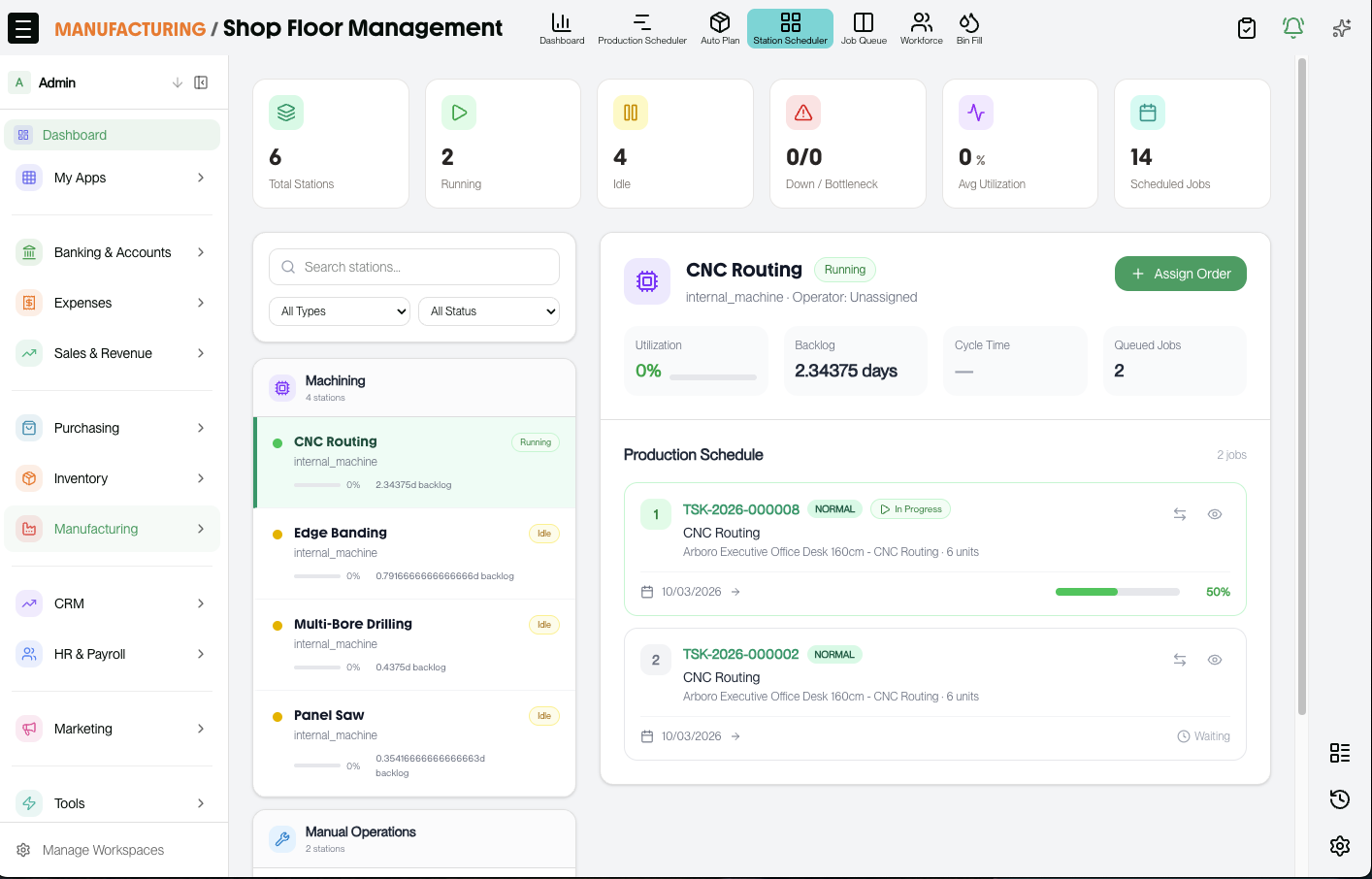Toggle the layout list icon on right edge
Screen dimensions: 1372x879
tap(1340, 753)
